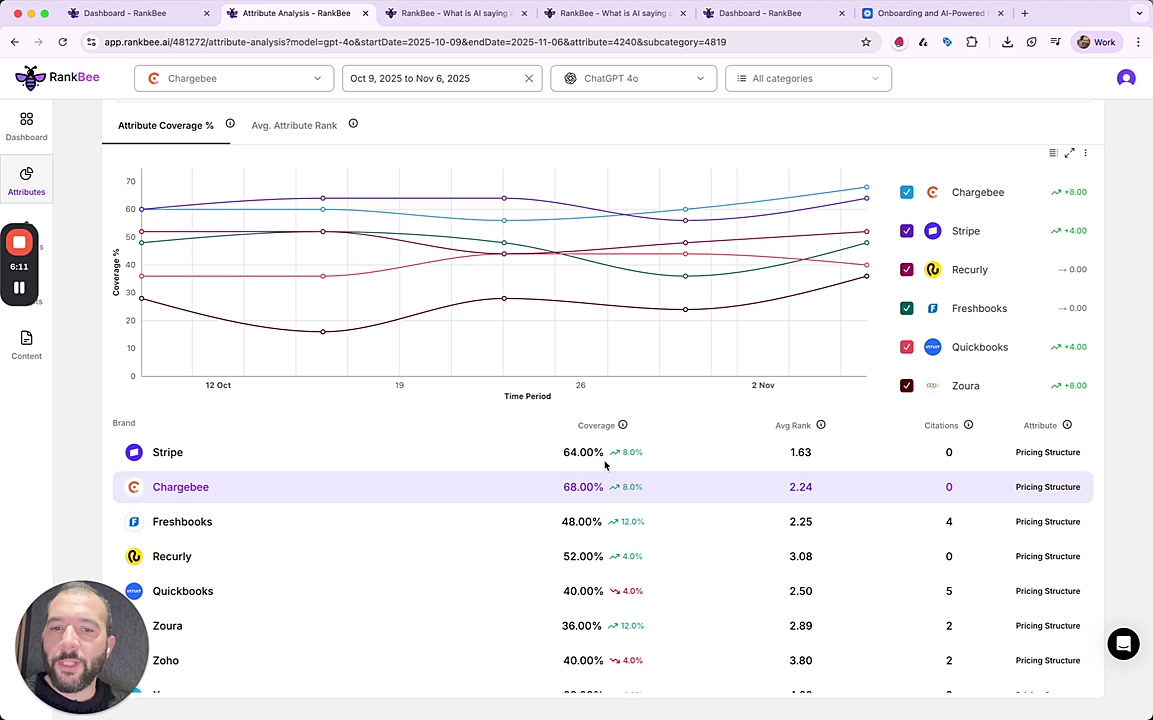Expand the All categories dropdown
The image size is (1153, 720).
(x=807, y=78)
